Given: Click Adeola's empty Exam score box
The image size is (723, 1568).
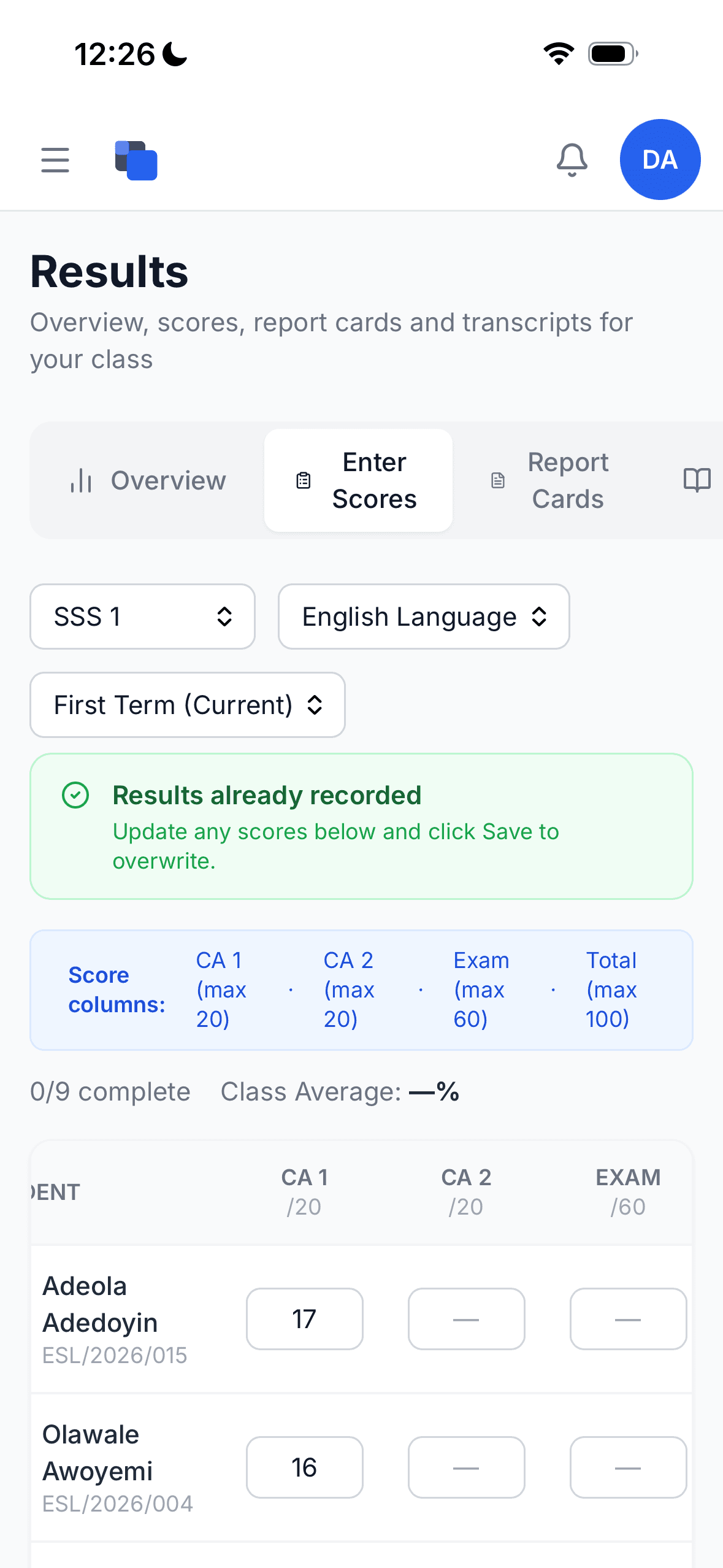Looking at the screenshot, I should (x=628, y=1318).
